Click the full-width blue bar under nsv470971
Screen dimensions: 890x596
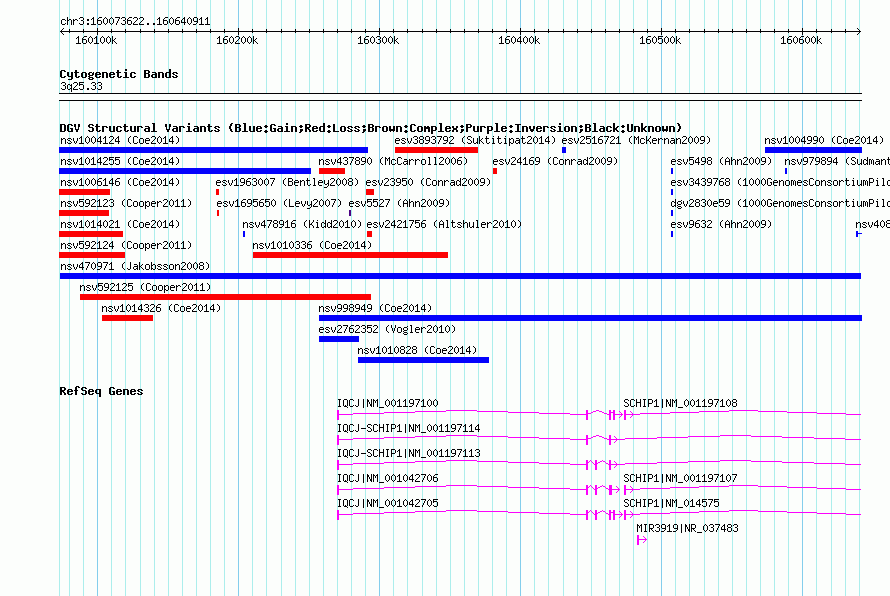tap(460, 276)
